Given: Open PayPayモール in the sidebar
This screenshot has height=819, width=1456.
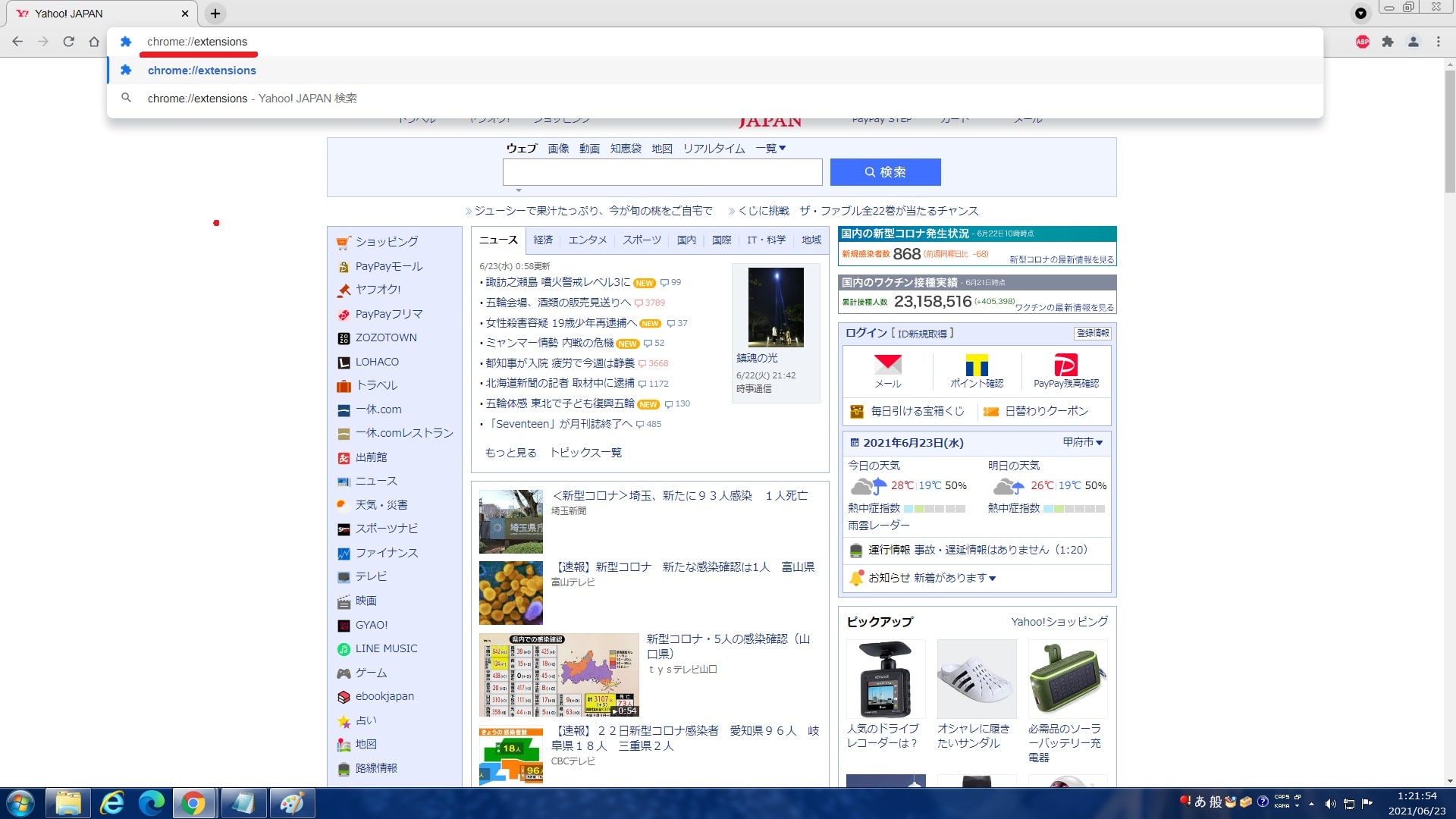Looking at the screenshot, I should pos(389,266).
